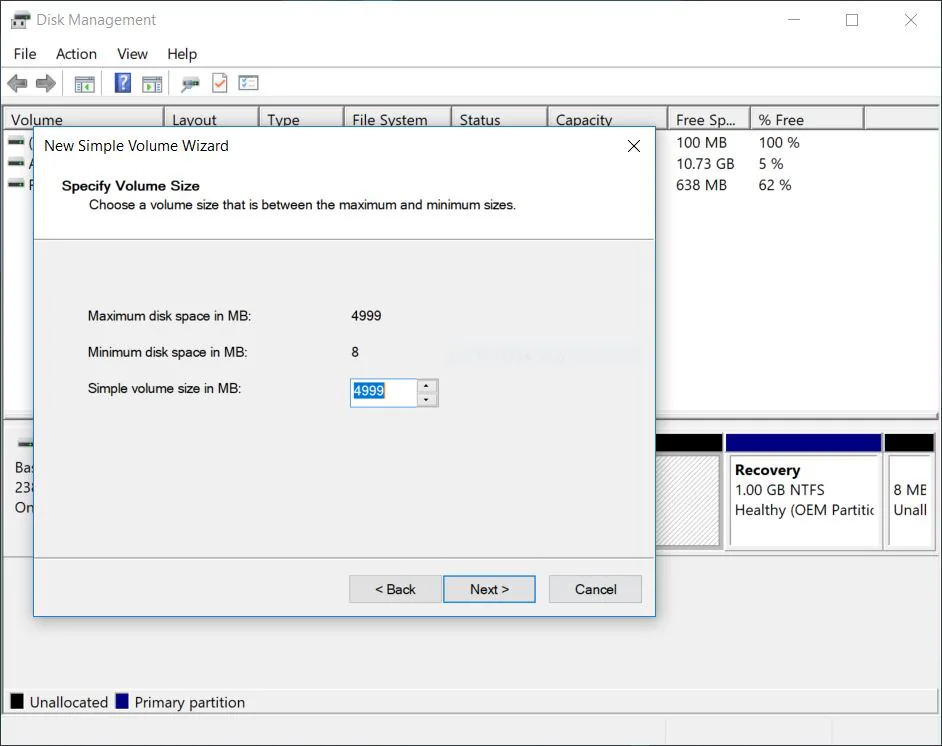Click the blue Primary partition legend swatch

[x=122, y=701]
